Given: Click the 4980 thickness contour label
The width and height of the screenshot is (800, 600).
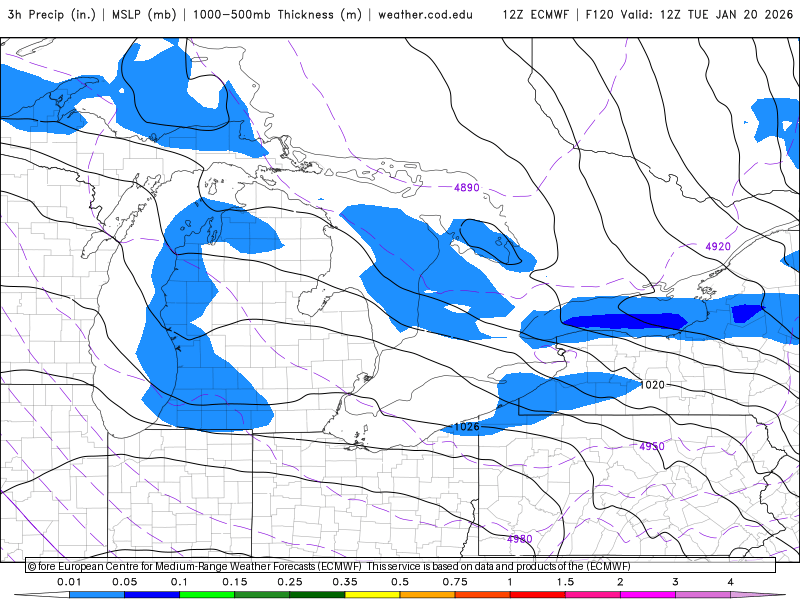Looking at the screenshot, I should pos(519,539).
